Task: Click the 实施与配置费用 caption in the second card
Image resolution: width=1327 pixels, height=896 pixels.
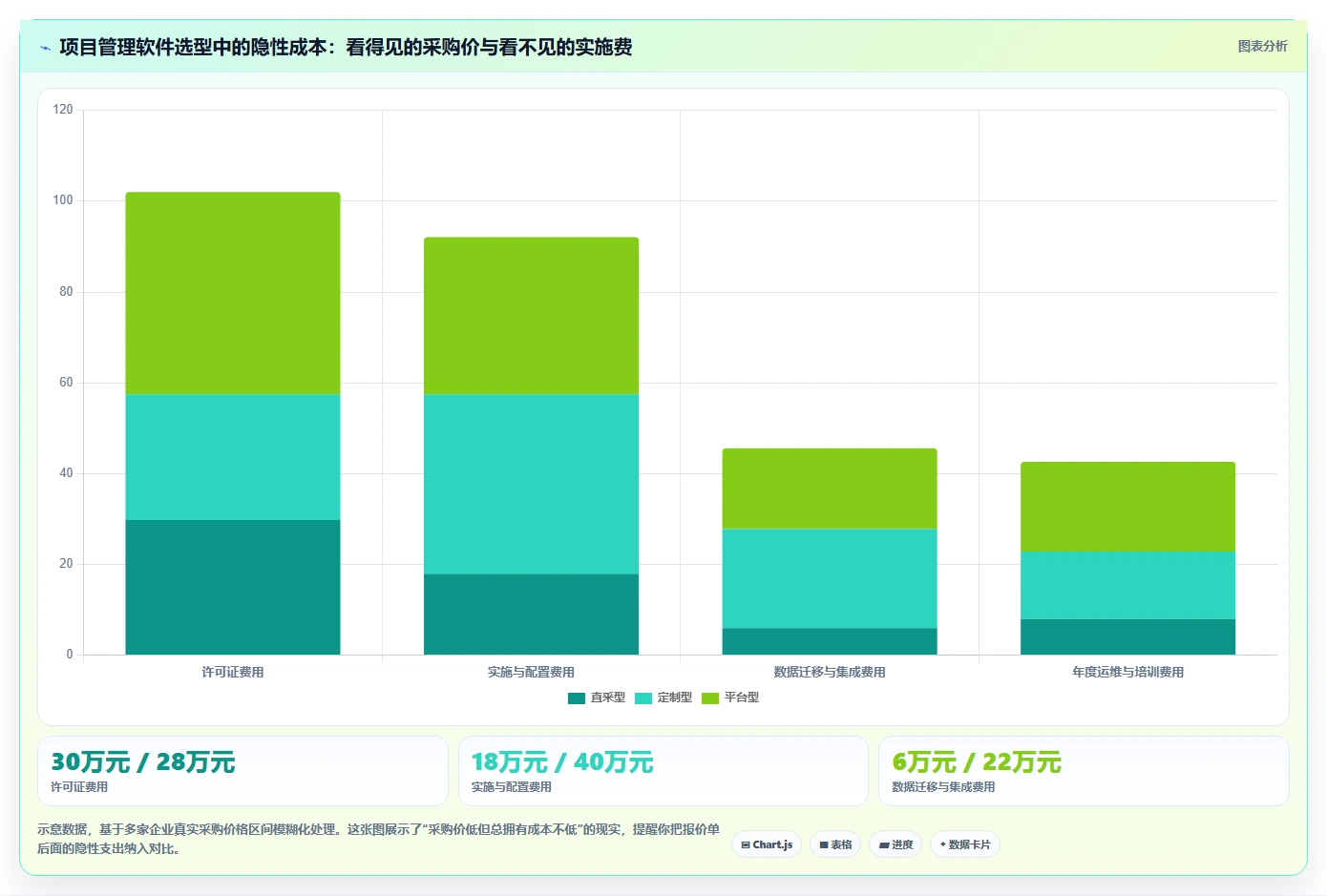Action: [x=512, y=787]
